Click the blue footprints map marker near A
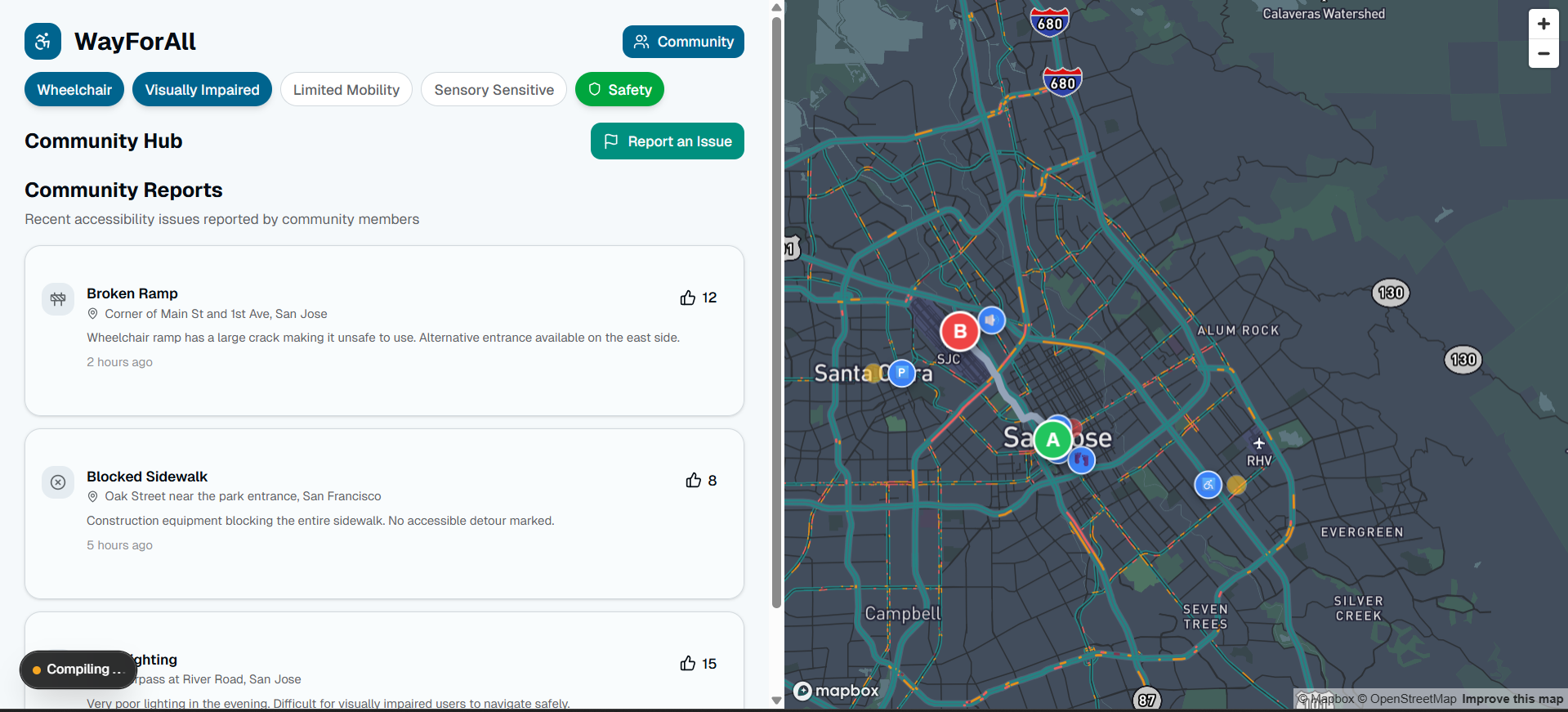The image size is (1568, 712). [x=1082, y=460]
